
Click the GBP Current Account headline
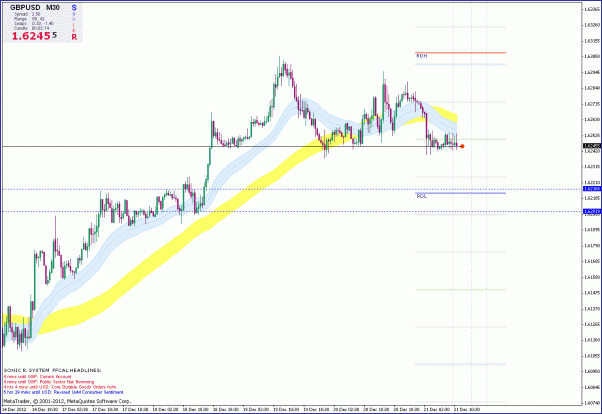pyautogui.click(x=38, y=377)
